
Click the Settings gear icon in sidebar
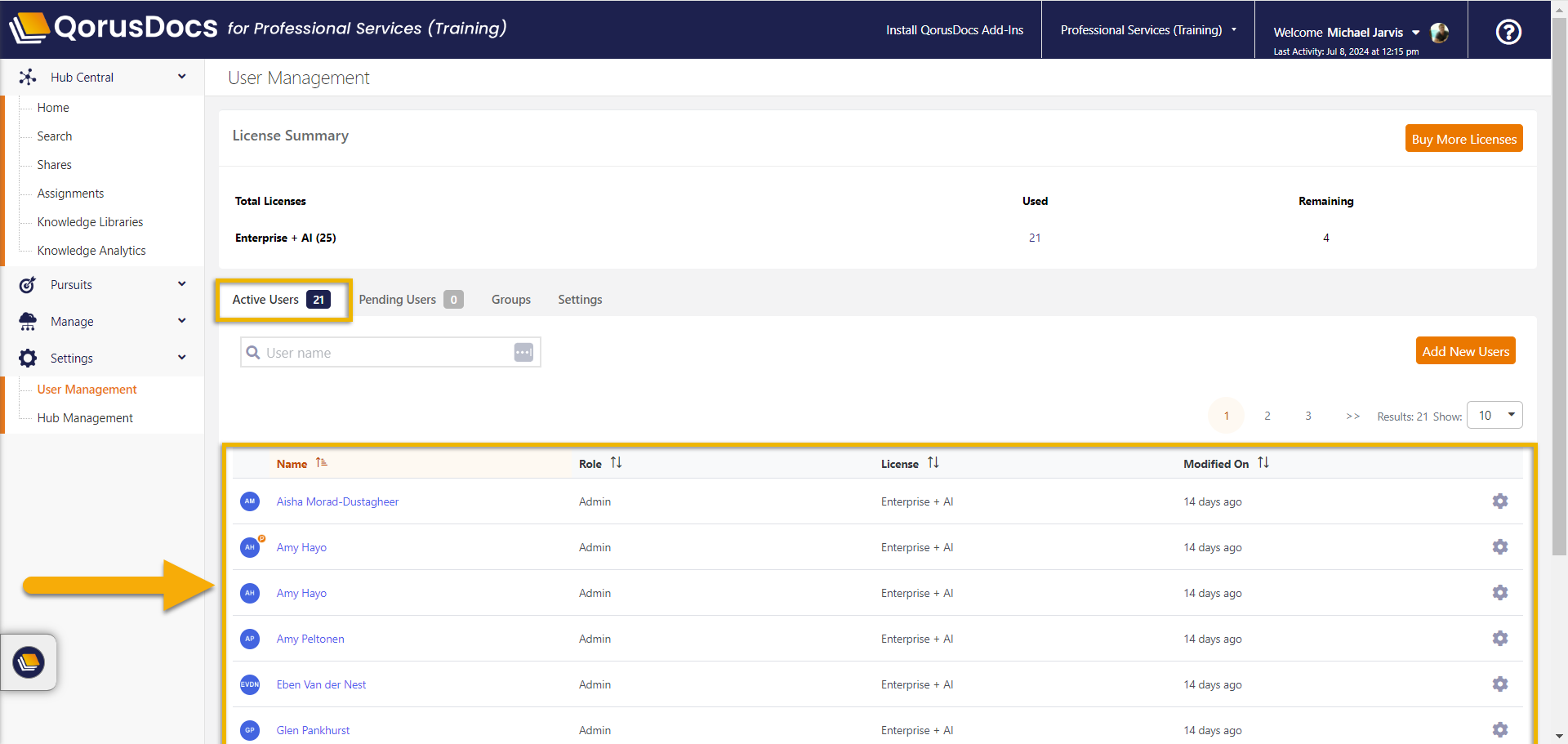[28, 359]
